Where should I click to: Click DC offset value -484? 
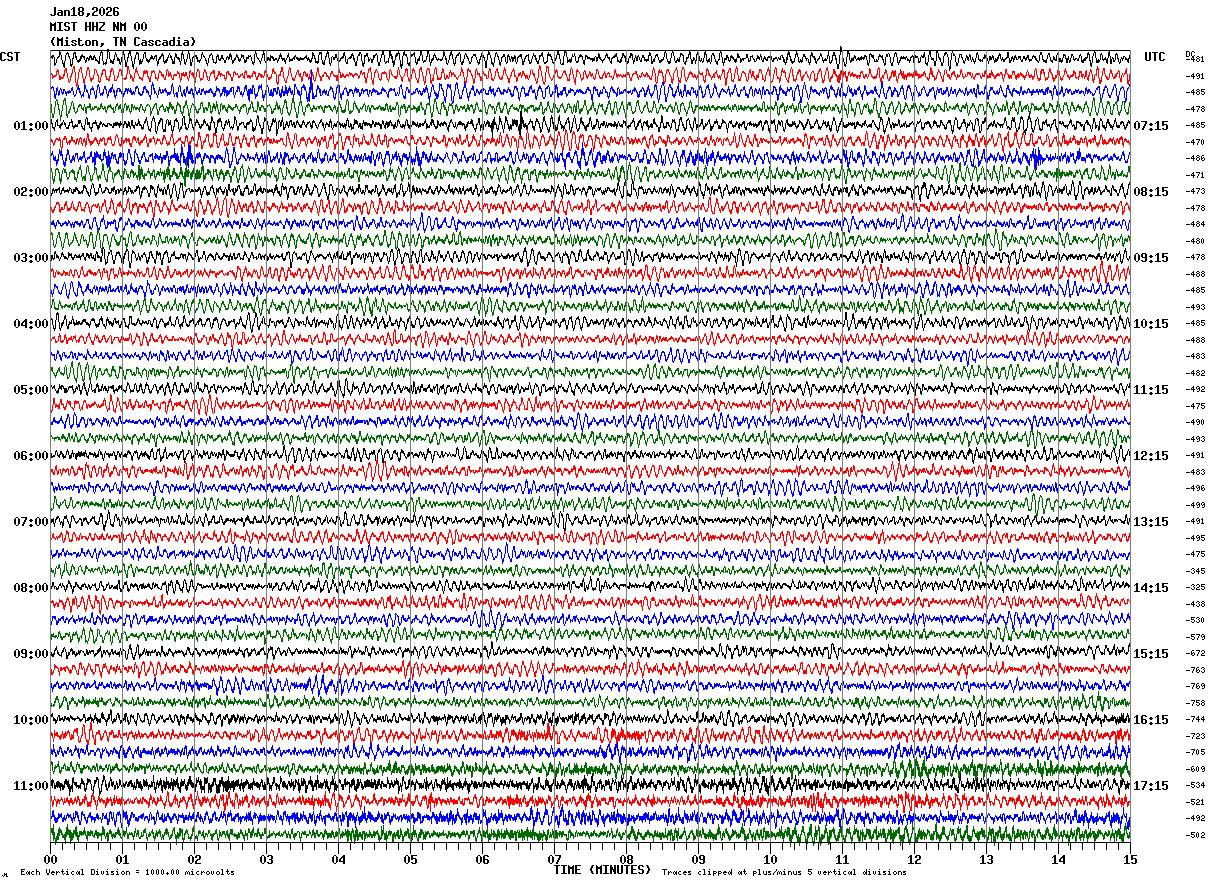pos(1195,224)
